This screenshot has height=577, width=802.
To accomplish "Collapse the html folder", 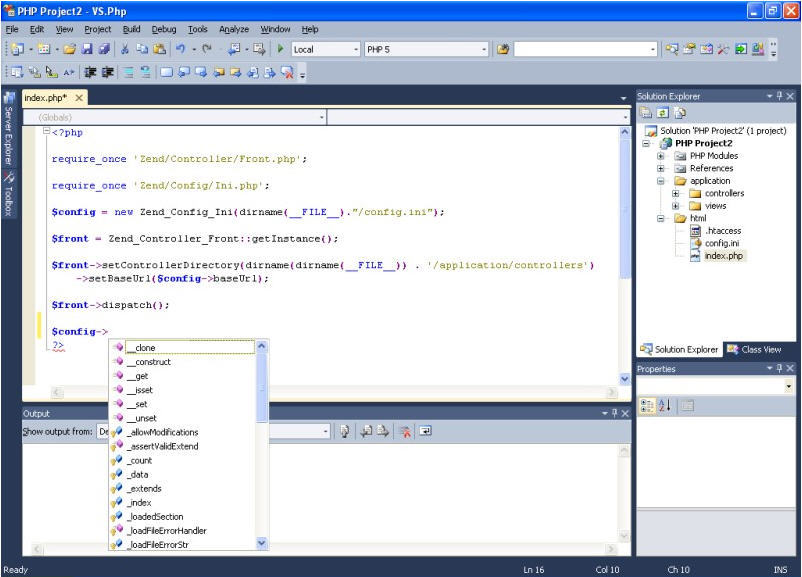I will pyautogui.click(x=661, y=218).
